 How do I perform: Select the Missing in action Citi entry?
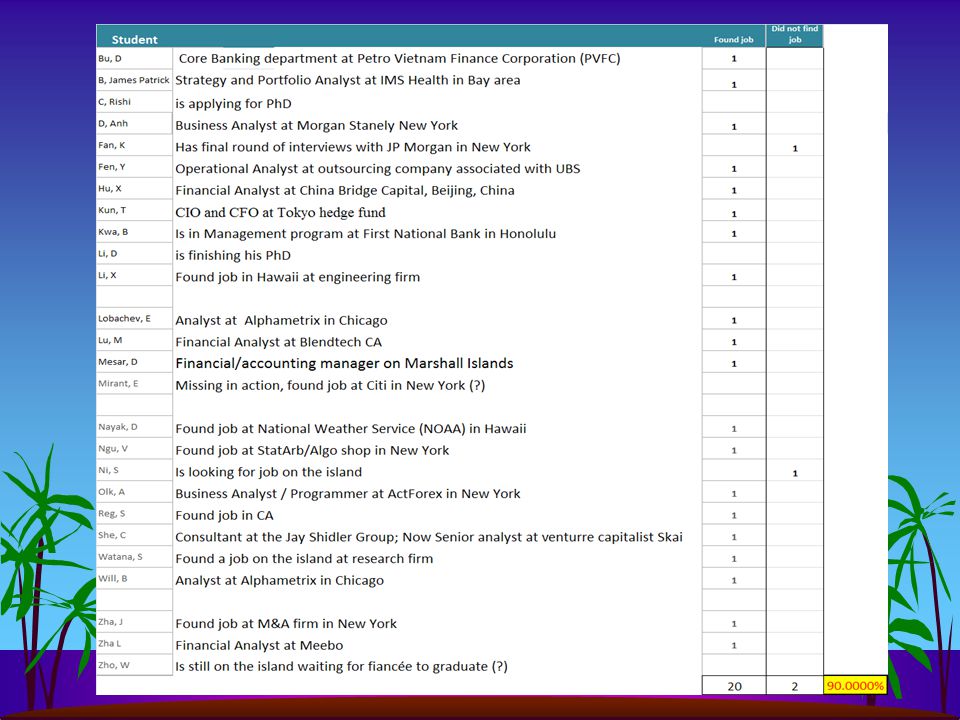(330, 386)
